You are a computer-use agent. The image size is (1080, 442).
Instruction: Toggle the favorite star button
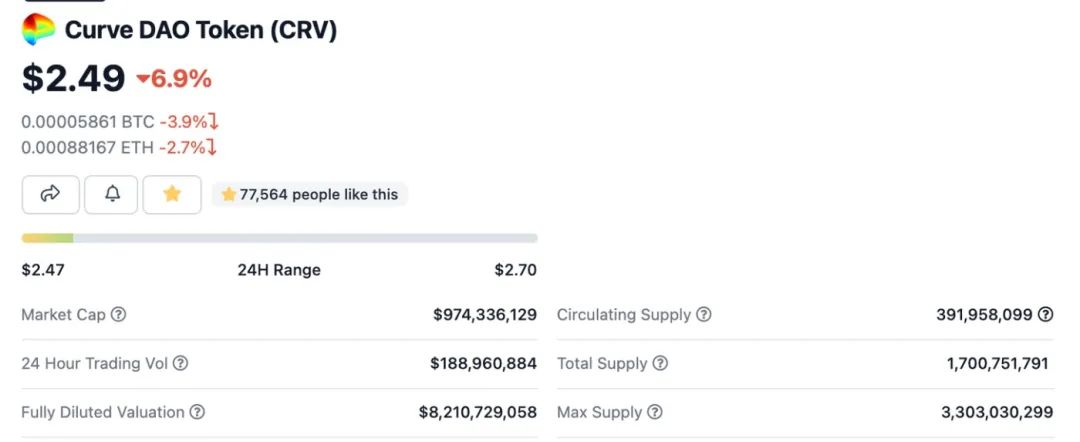172,195
